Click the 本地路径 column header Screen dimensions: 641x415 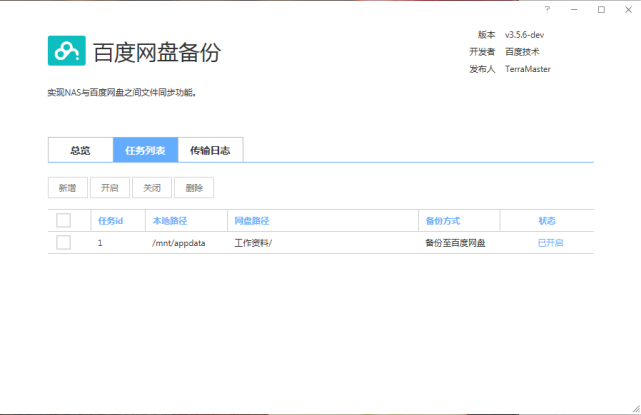(x=170, y=220)
